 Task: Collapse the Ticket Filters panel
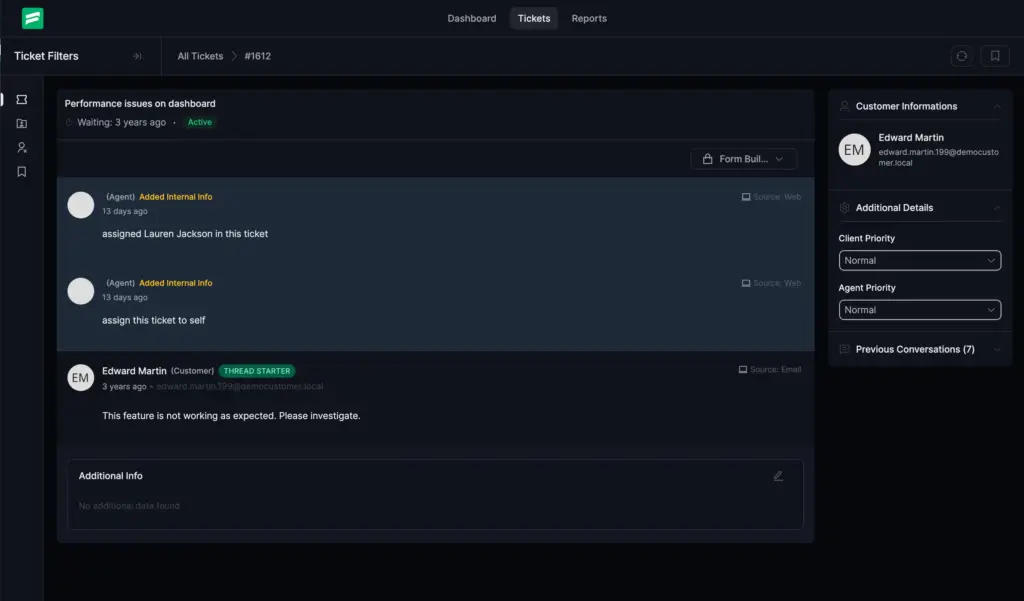pos(138,56)
